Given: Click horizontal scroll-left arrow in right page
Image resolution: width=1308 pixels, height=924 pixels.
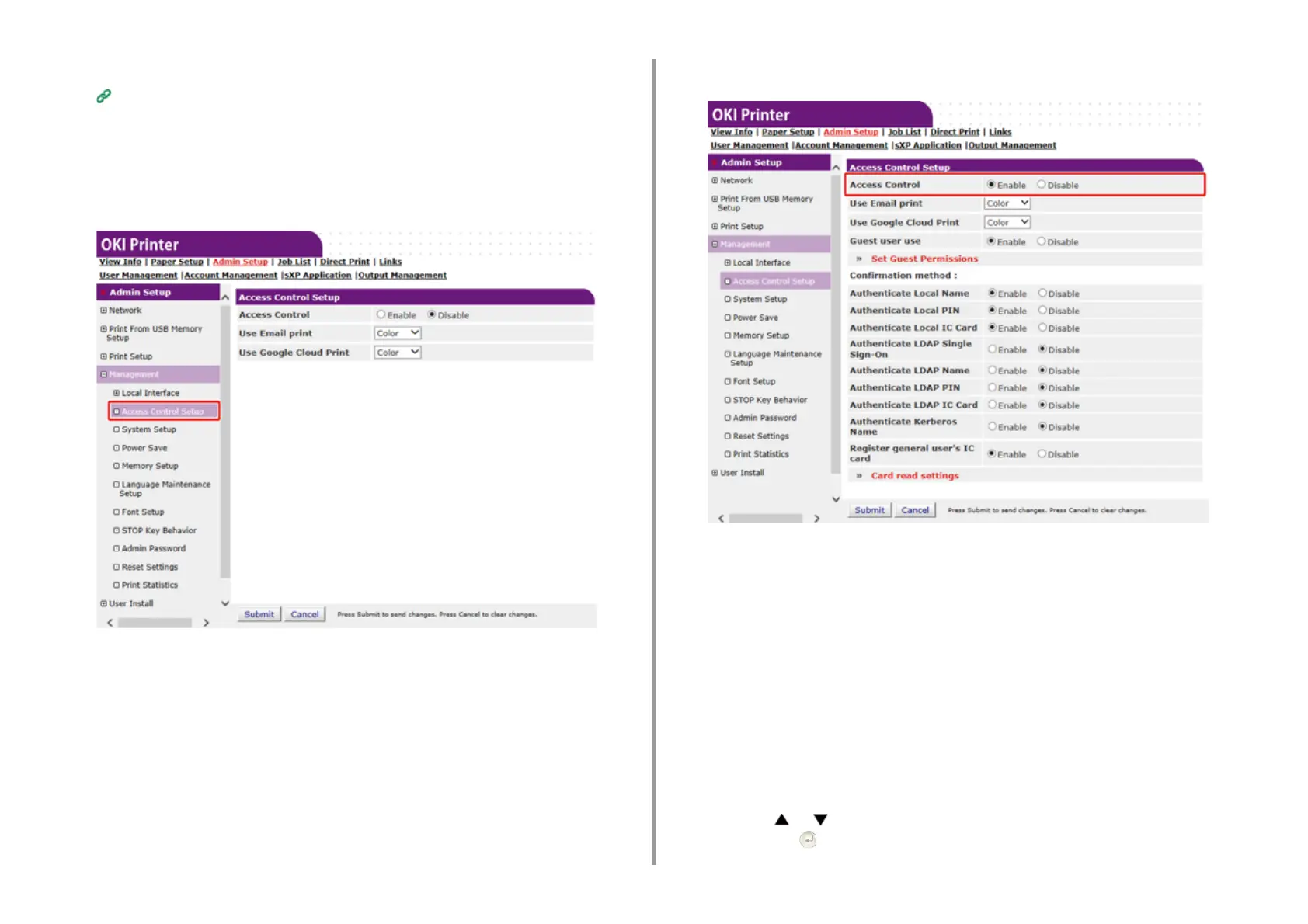Looking at the screenshot, I should click(721, 519).
